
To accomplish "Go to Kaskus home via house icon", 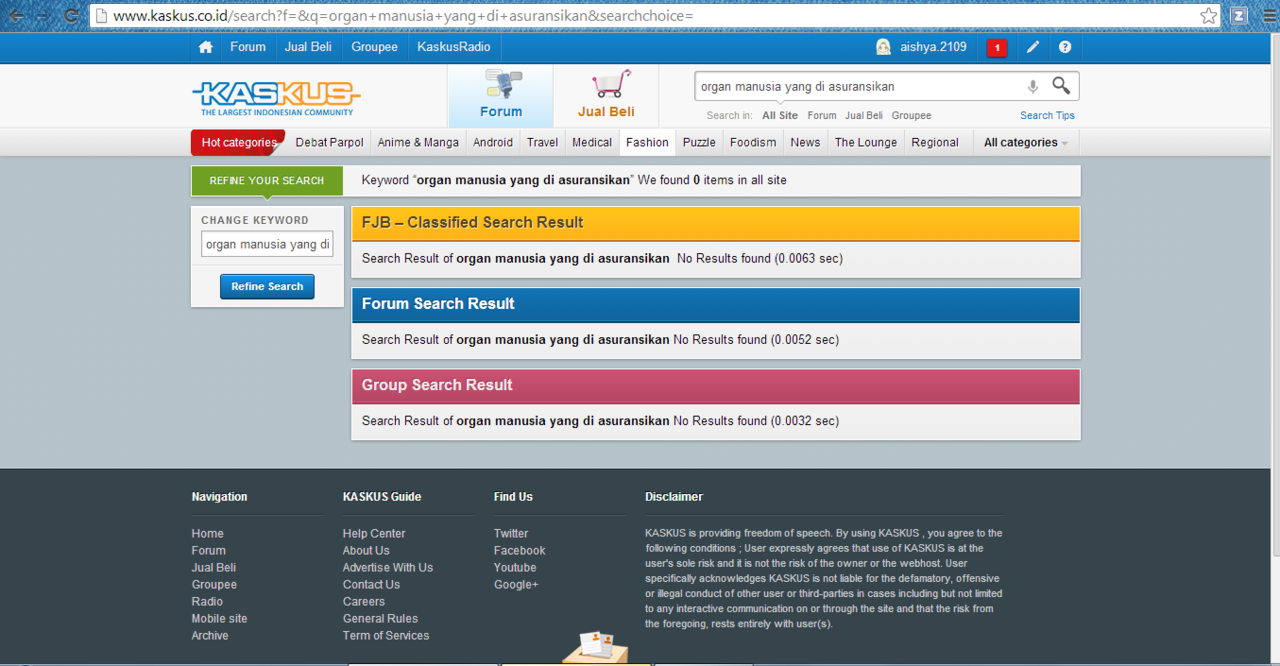I will point(205,47).
